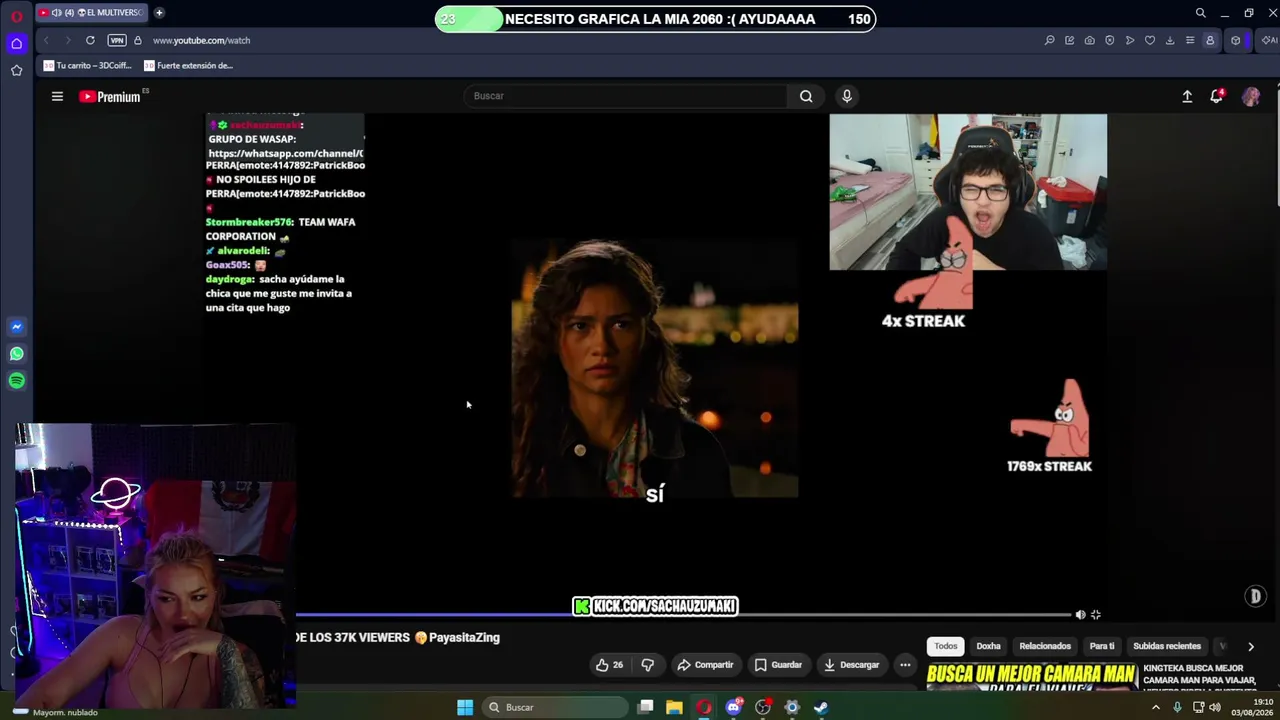The height and width of the screenshot is (720, 1280).
Task: Open the Tu carrito 3DCoiff bookmark
Action: tap(88, 66)
